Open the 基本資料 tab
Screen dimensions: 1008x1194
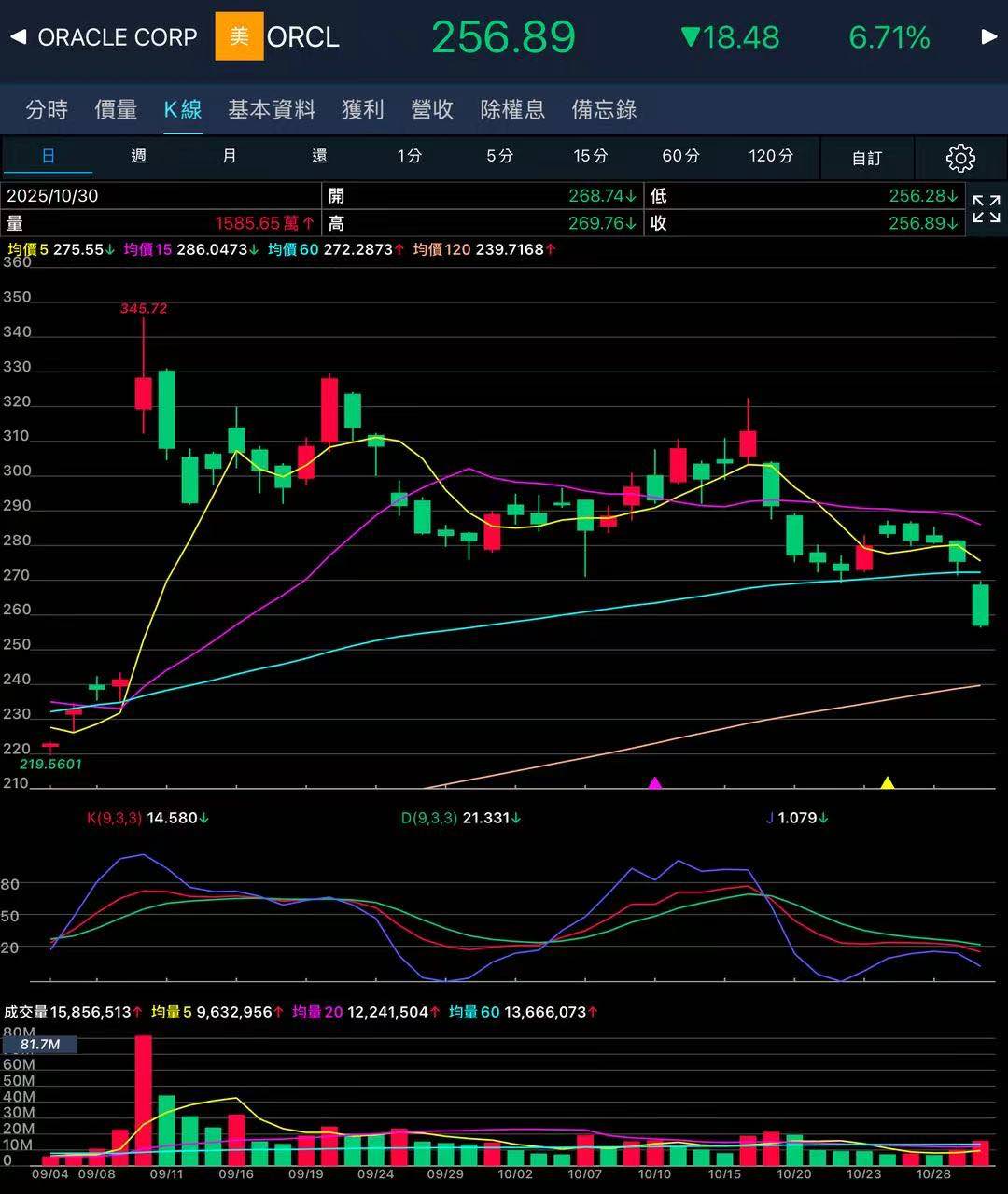272,109
